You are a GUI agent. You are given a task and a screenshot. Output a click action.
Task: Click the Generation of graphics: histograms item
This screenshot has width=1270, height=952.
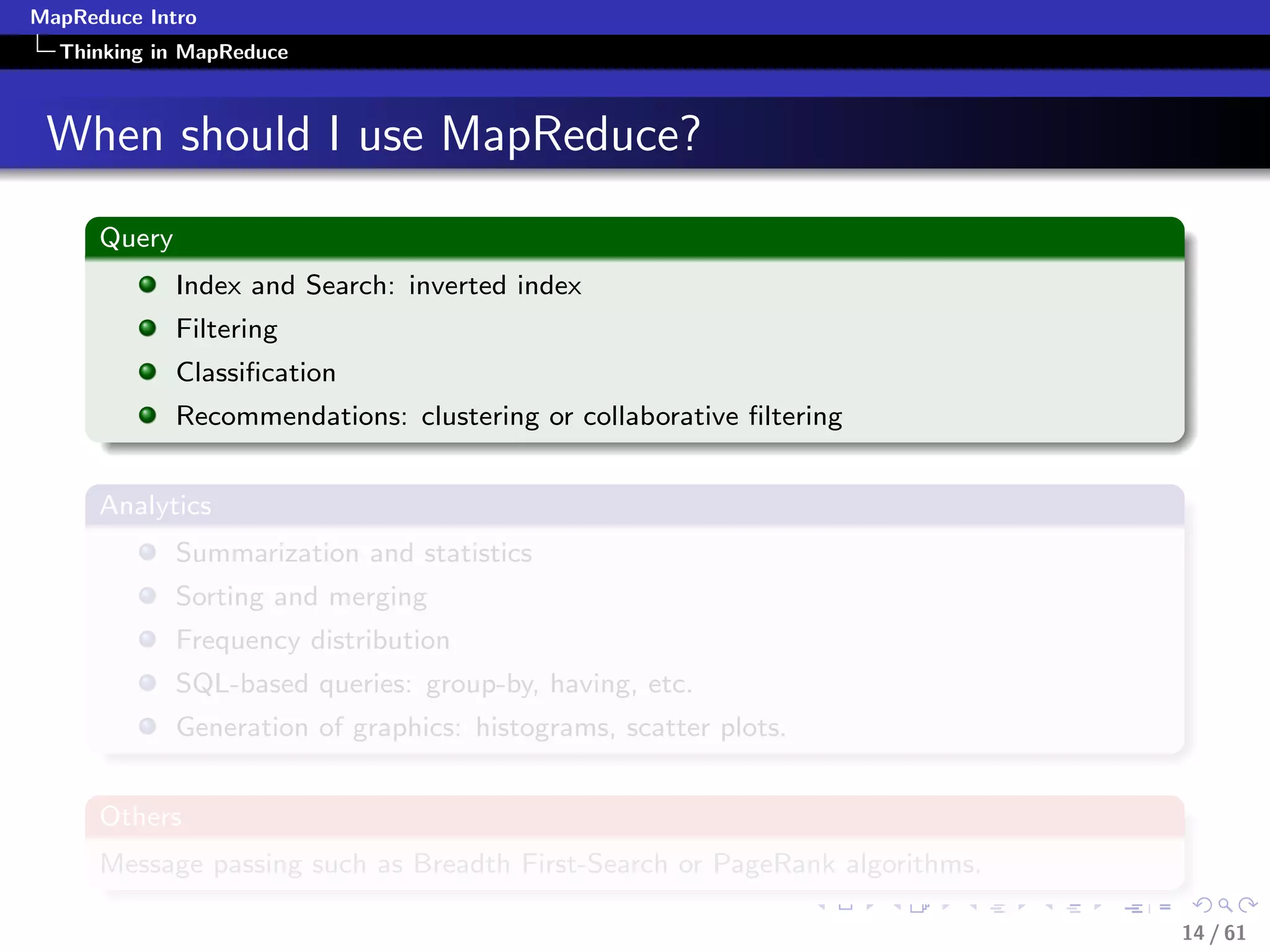[481, 727]
